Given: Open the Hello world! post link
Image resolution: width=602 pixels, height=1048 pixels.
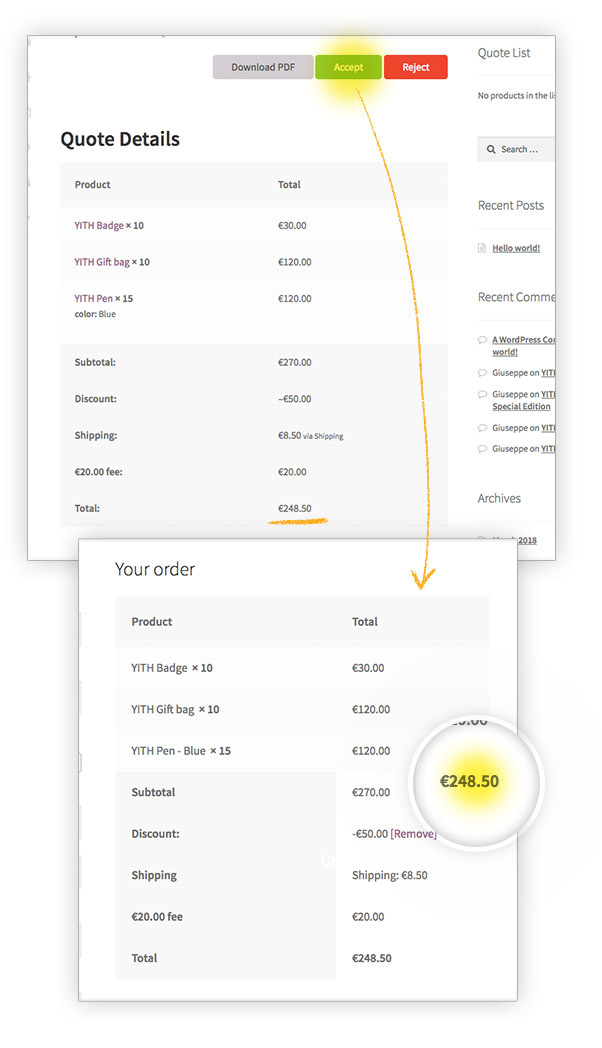Looking at the screenshot, I should point(516,248).
